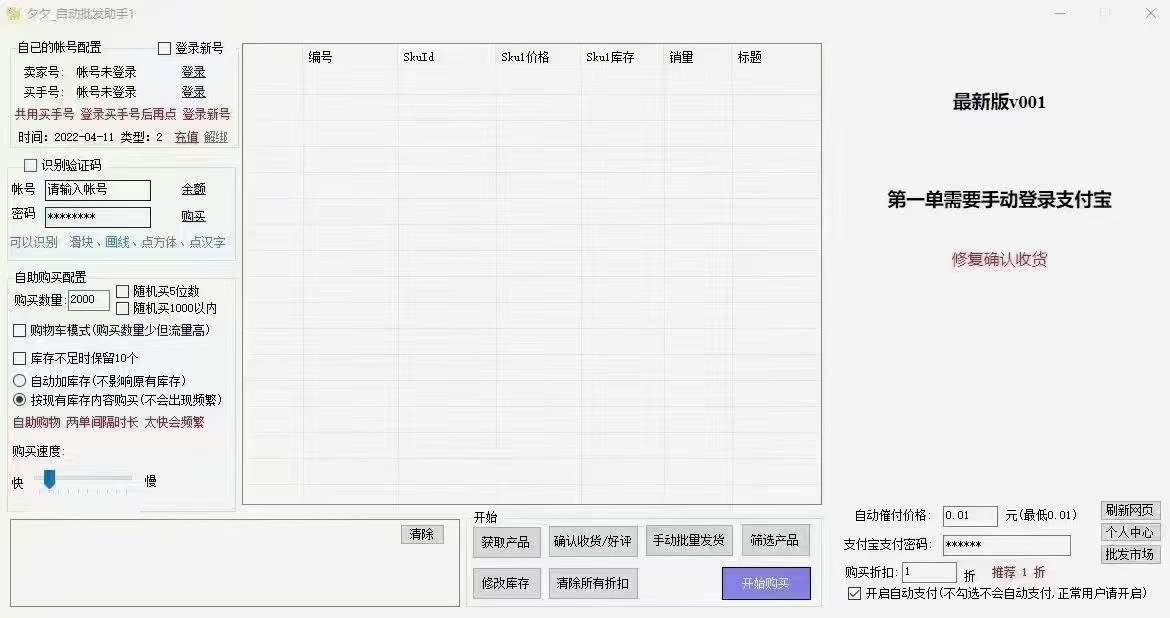
Task: Click the 充值 recharge link
Action: [187, 135]
